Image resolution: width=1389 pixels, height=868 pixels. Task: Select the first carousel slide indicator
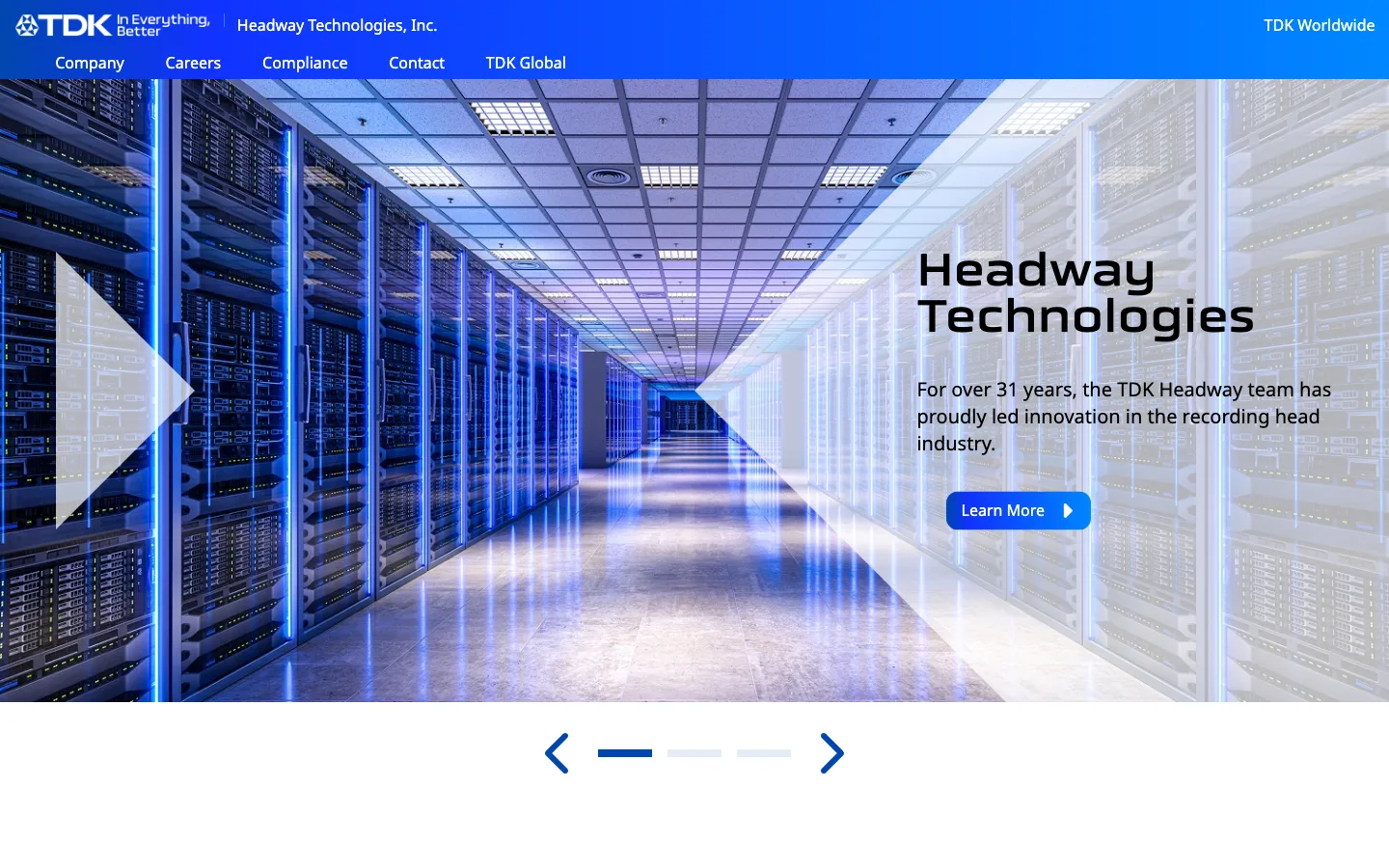point(625,753)
